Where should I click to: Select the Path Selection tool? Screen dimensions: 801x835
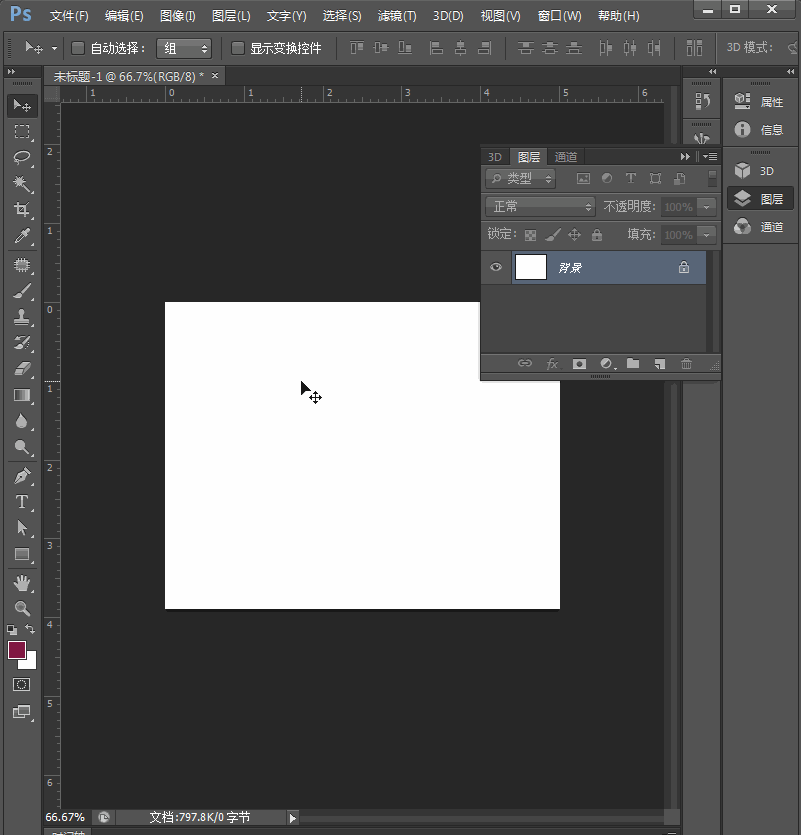22,528
